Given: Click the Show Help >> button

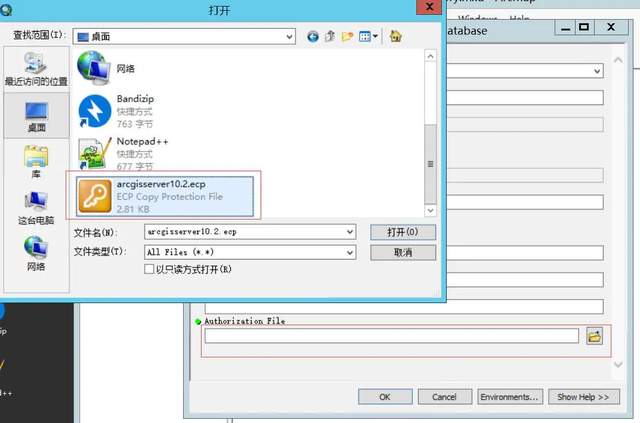Looking at the screenshot, I should (584, 397).
